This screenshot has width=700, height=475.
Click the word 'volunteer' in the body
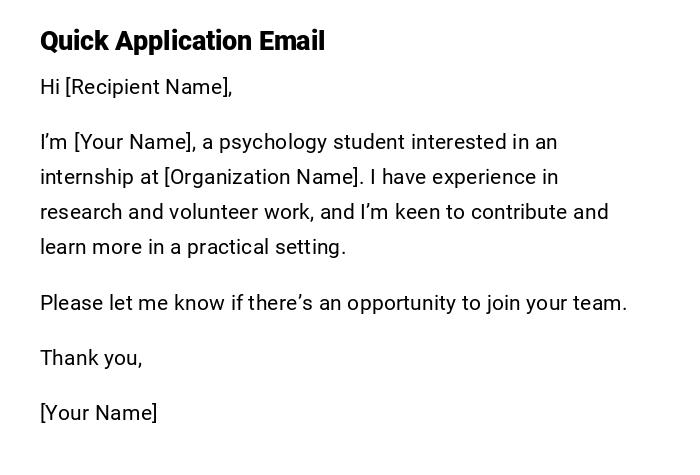click(x=213, y=212)
